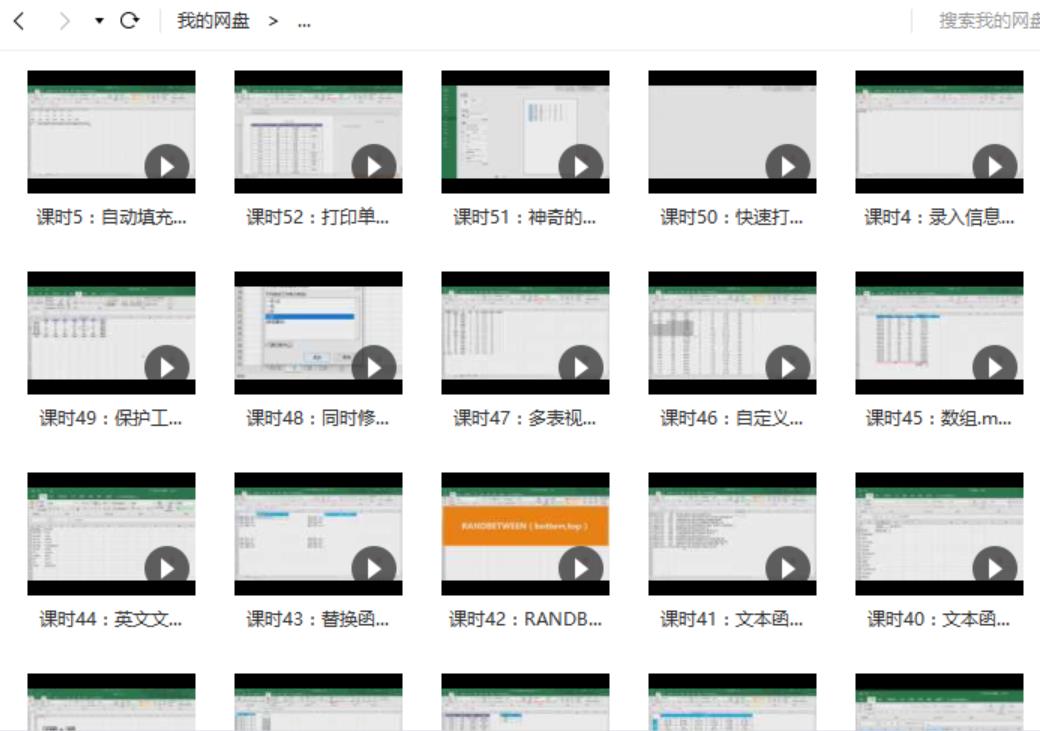The width and height of the screenshot is (1040, 731).
Task: Select thumbnail of 课时45 video
Action: [x=939, y=332]
